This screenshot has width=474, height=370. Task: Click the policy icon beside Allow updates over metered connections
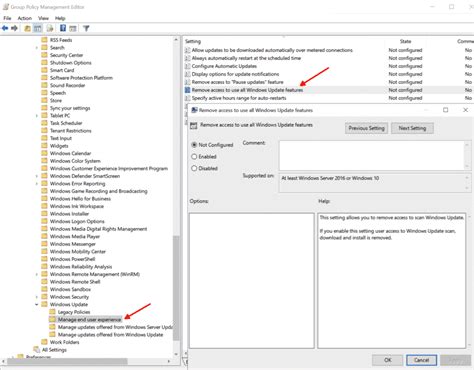tap(188, 50)
